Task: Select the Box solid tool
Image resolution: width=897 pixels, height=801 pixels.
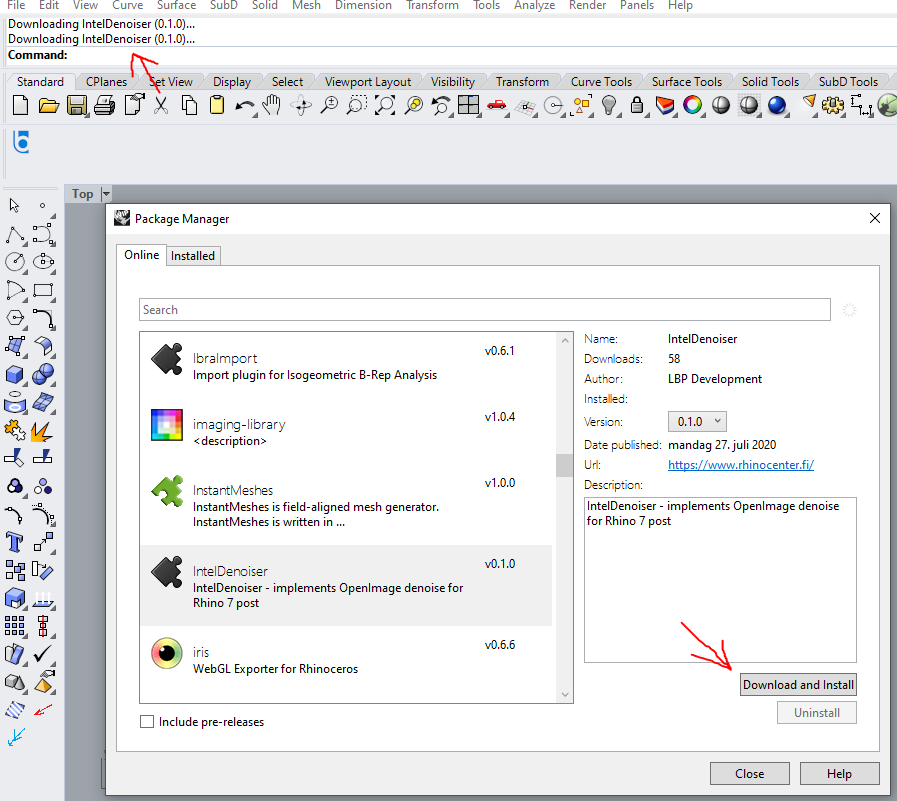Action: (x=15, y=375)
